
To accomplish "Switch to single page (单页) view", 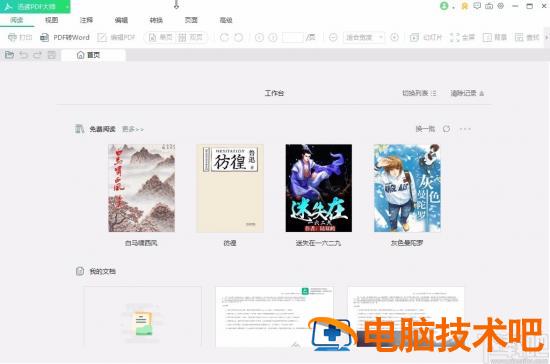I will coord(161,37).
